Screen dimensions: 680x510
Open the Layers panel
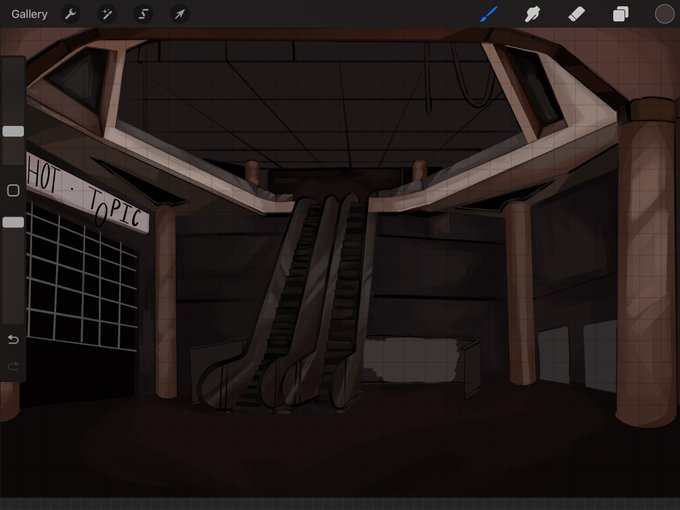coord(620,14)
